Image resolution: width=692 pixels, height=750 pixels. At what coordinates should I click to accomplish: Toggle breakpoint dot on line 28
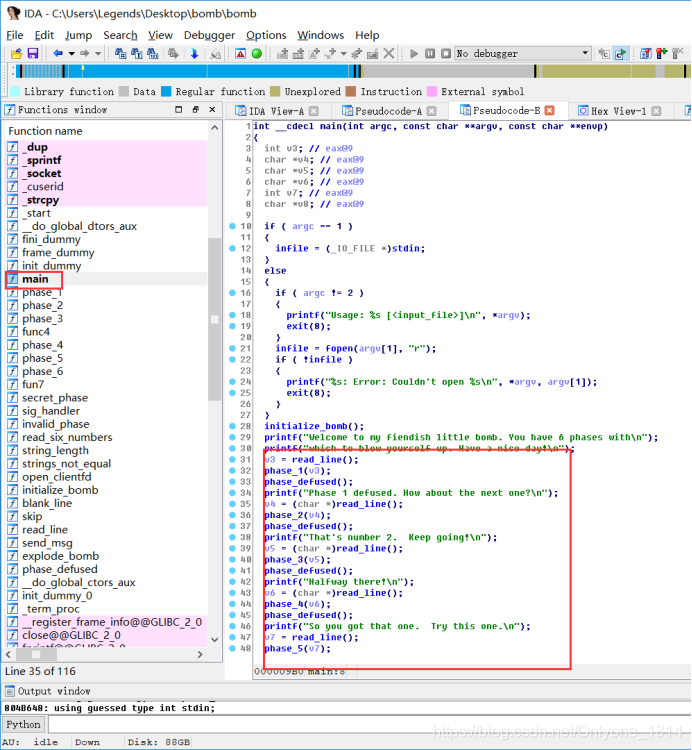point(232,426)
